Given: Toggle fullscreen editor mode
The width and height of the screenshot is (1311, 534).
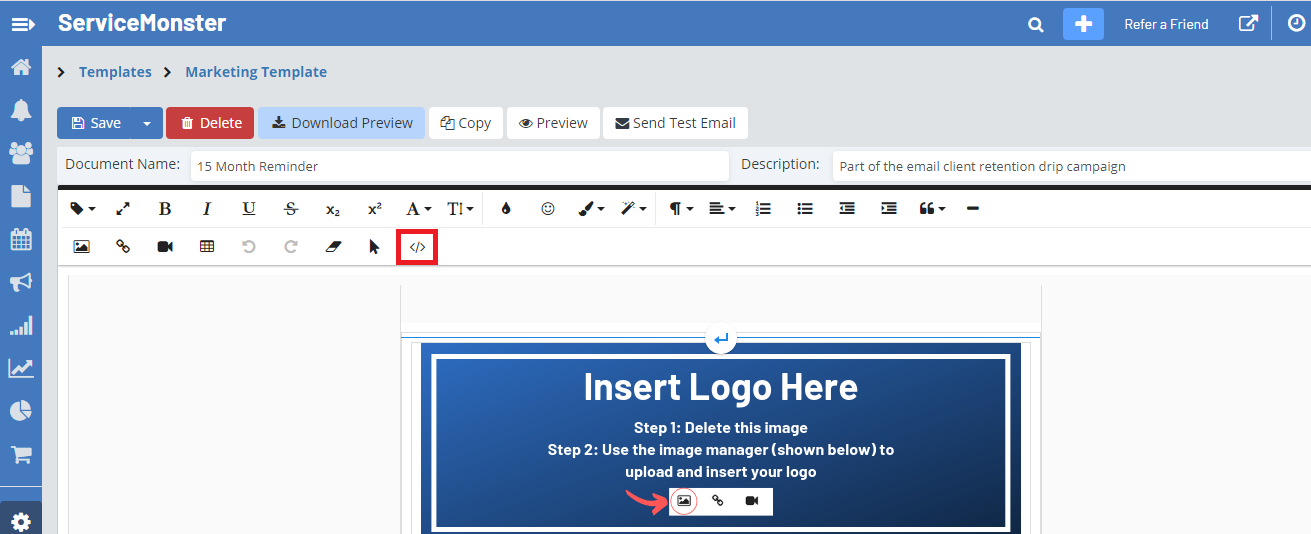Looking at the screenshot, I should (123, 209).
